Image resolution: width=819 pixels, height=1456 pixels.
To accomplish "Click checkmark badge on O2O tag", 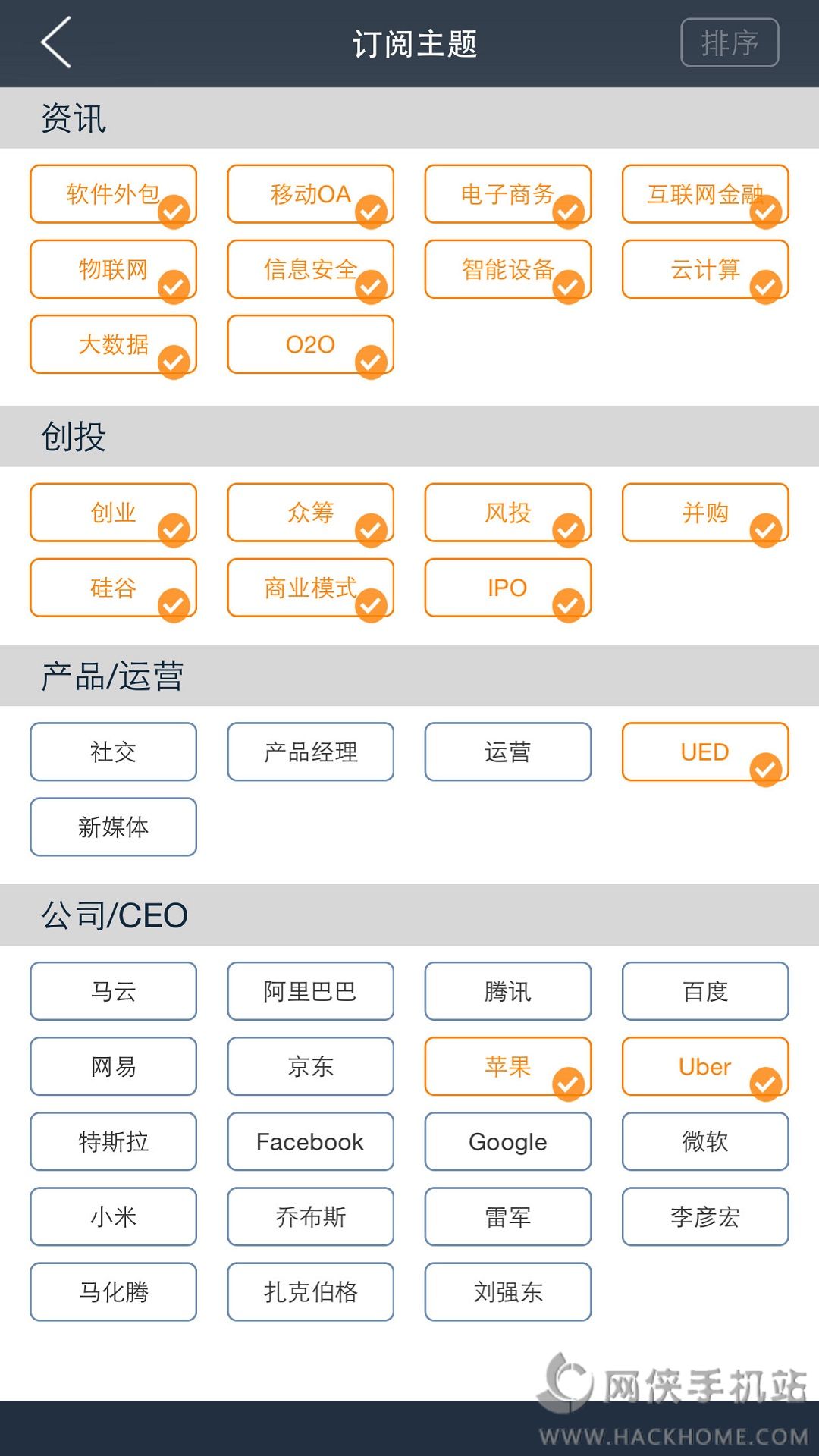I will tap(371, 362).
